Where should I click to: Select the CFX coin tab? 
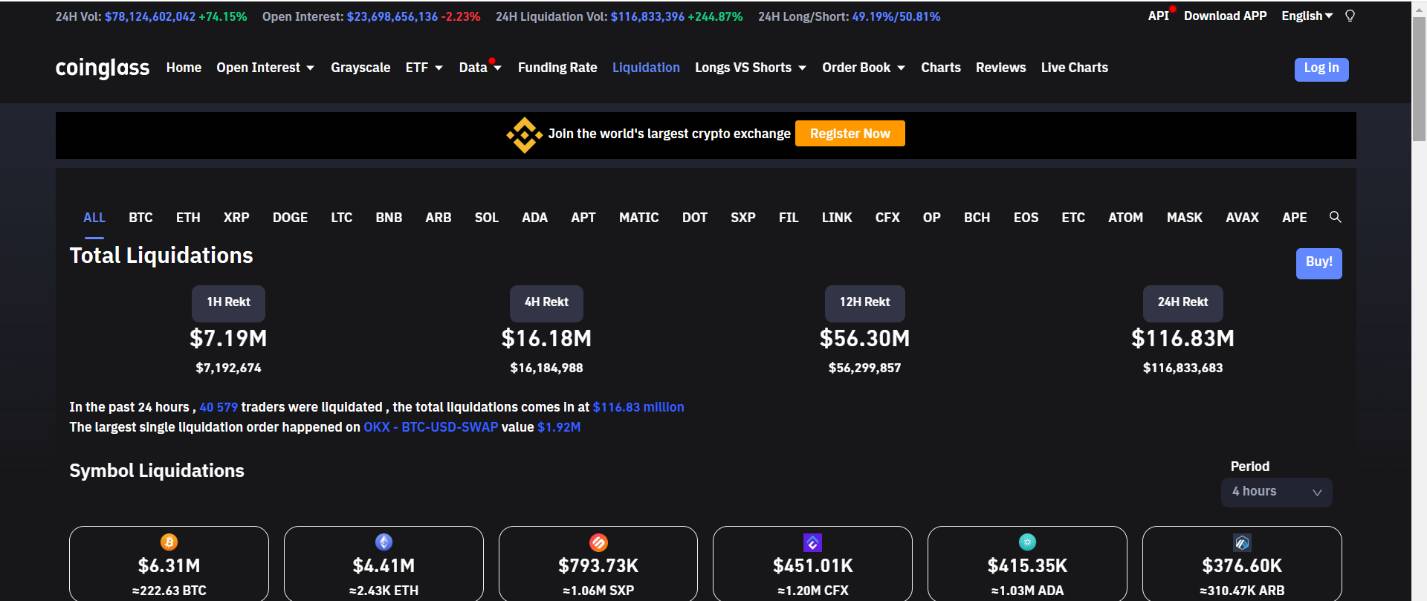pyautogui.click(x=888, y=217)
